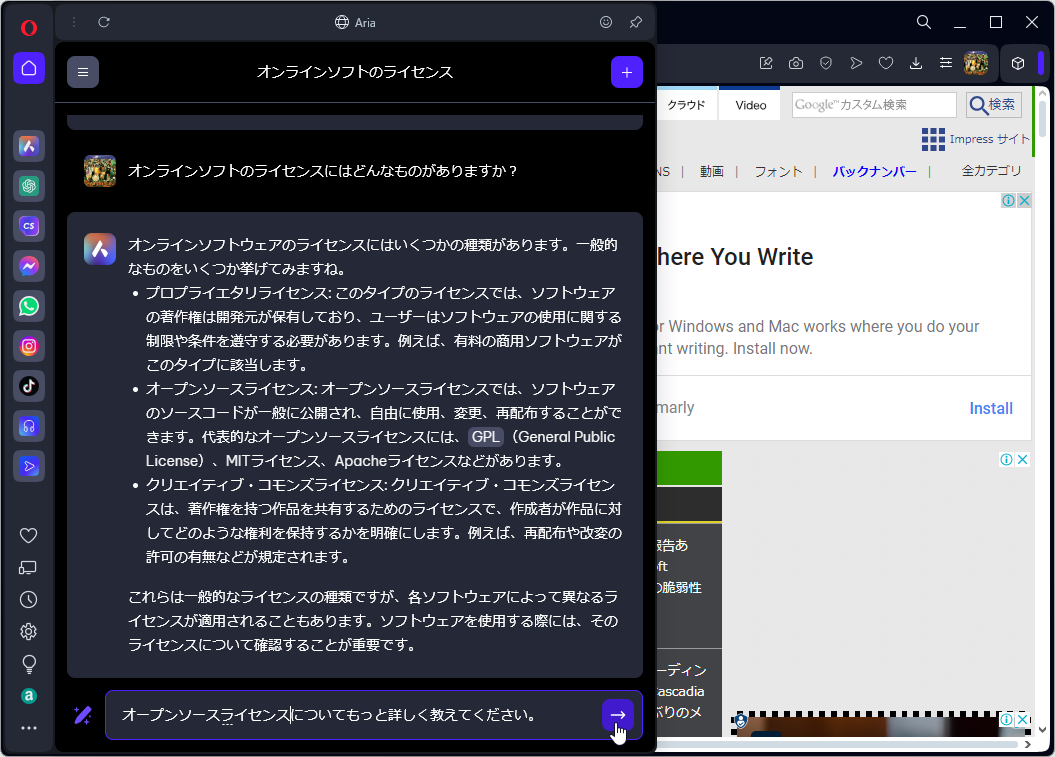This screenshot has width=1055, height=757.
Task: Toggle the shield security badge in the toolbar
Action: [x=826, y=63]
